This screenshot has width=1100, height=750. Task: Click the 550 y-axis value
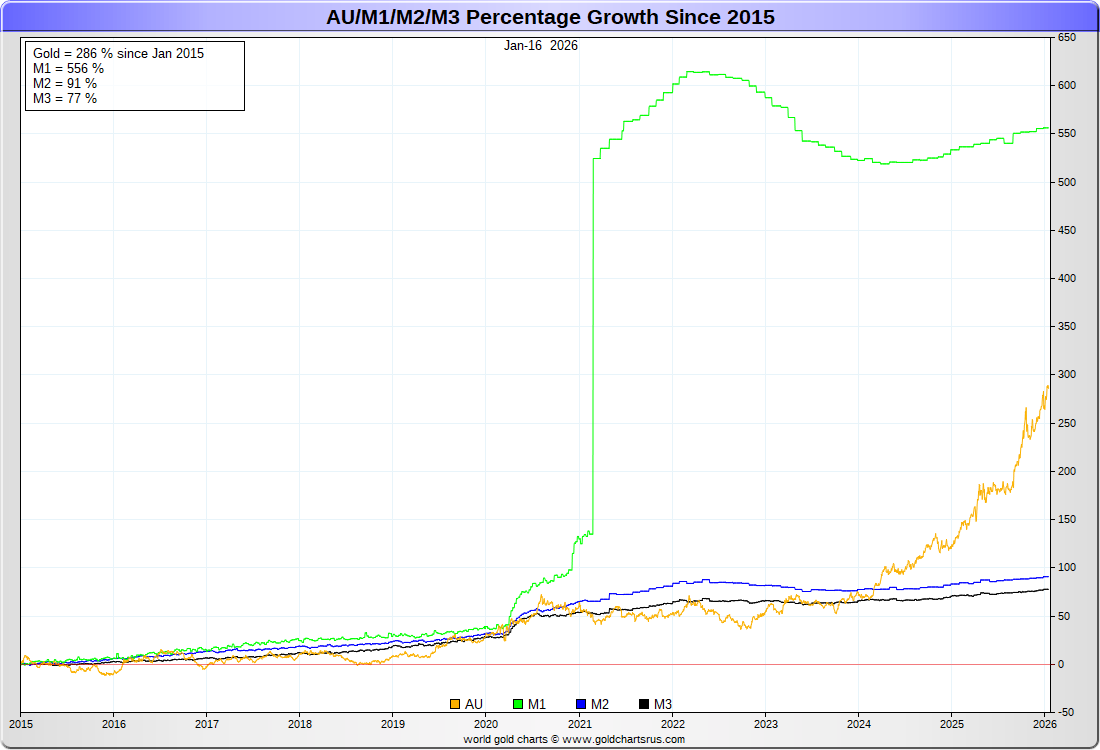tap(1066, 133)
